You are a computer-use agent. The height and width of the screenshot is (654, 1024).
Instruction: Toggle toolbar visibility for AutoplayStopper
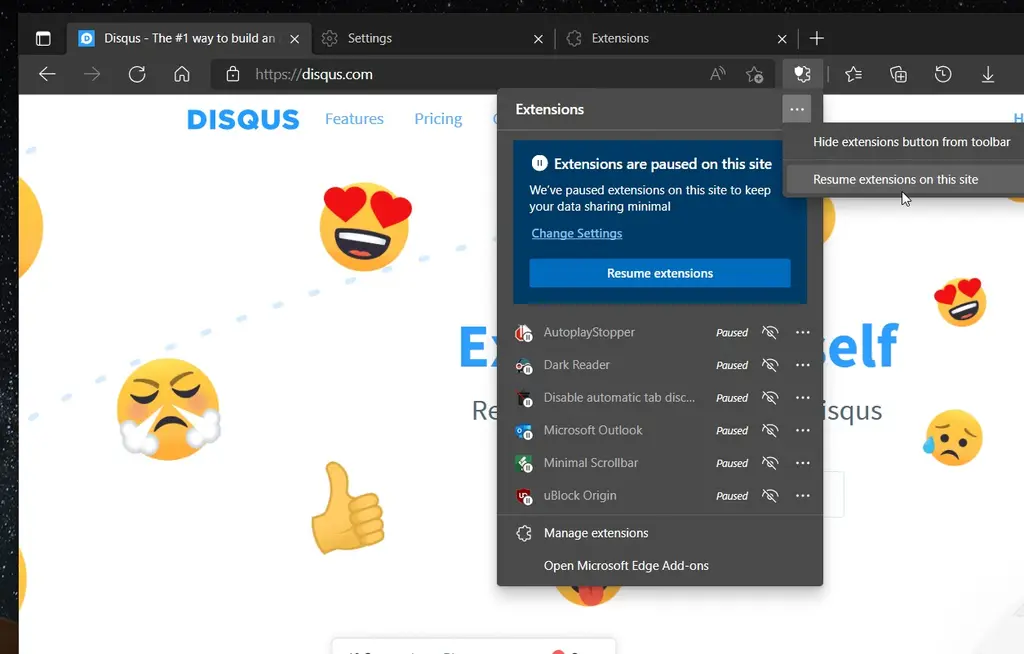(x=770, y=333)
